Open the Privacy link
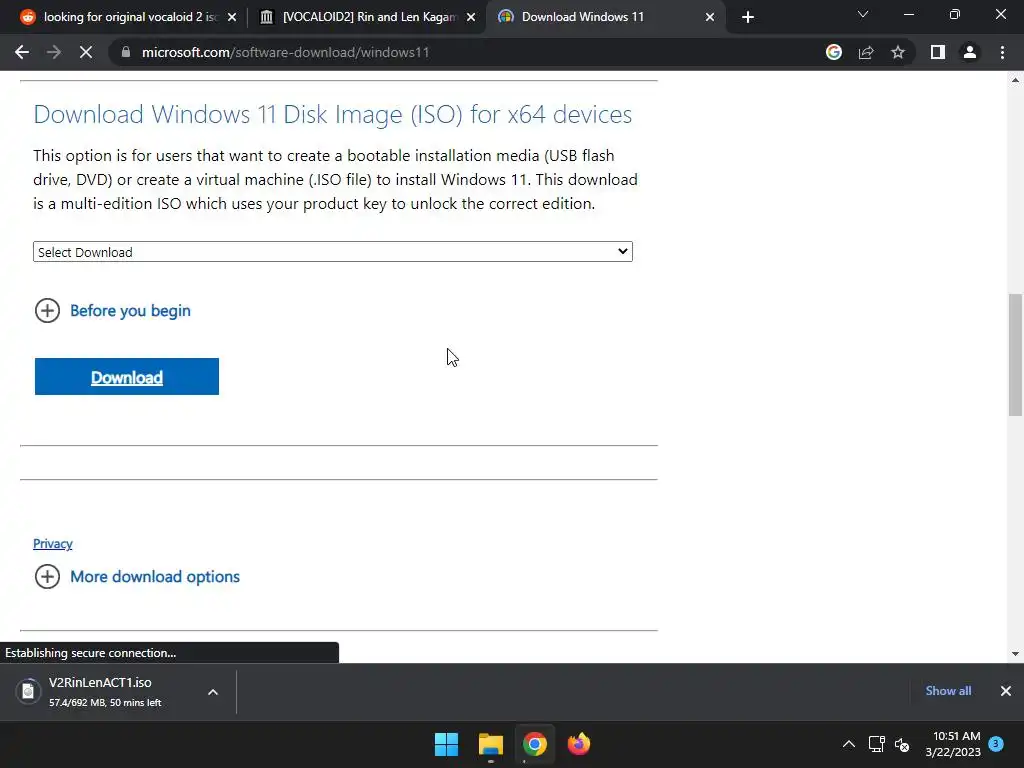Viewport: 1024px width, 768px height. [53, 543]
